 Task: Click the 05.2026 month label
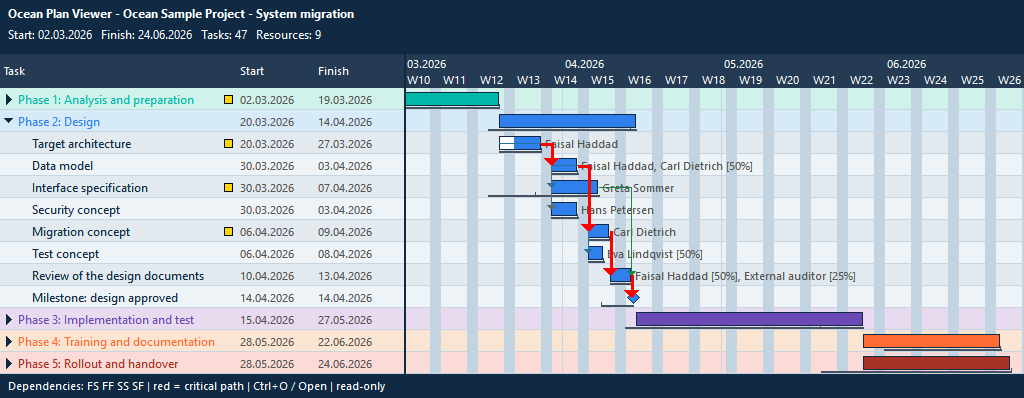point(743,65)
